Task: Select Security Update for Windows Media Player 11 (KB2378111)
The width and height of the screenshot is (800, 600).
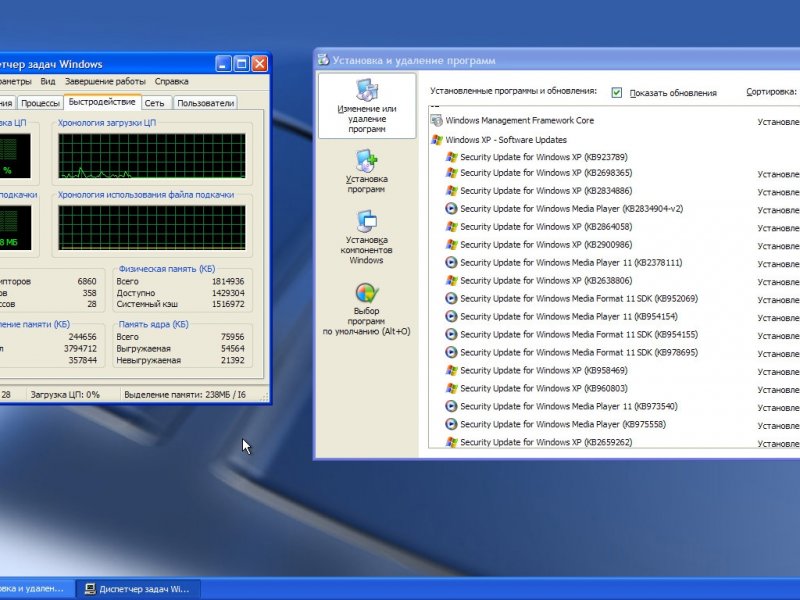Action: [571, 263]
